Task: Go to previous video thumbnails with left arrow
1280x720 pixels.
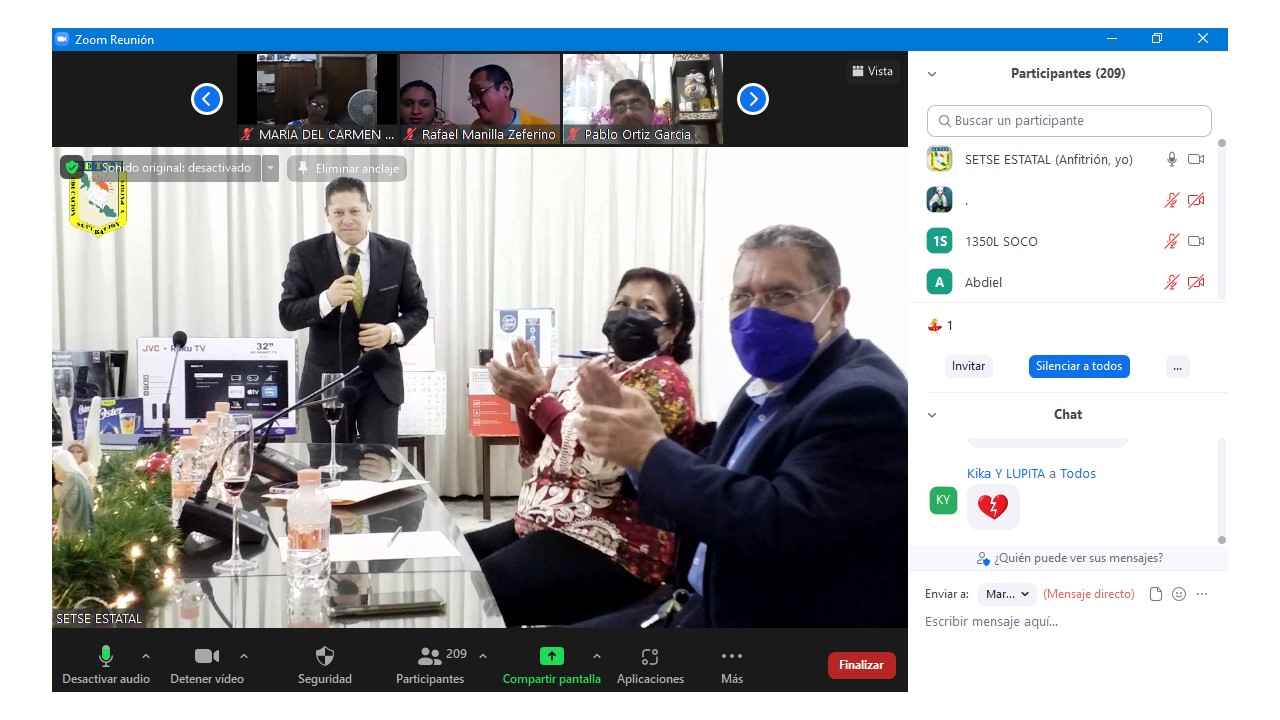Action: [x=207, y=99]
